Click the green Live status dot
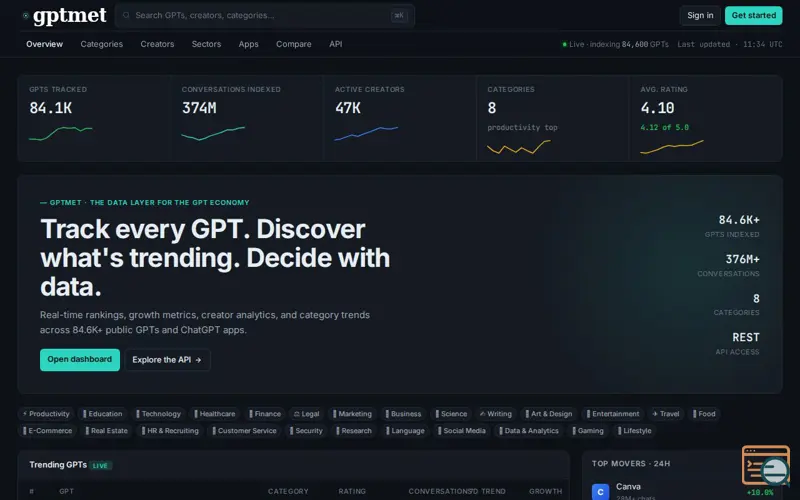The image size is (800, 500). pos(564,44)
